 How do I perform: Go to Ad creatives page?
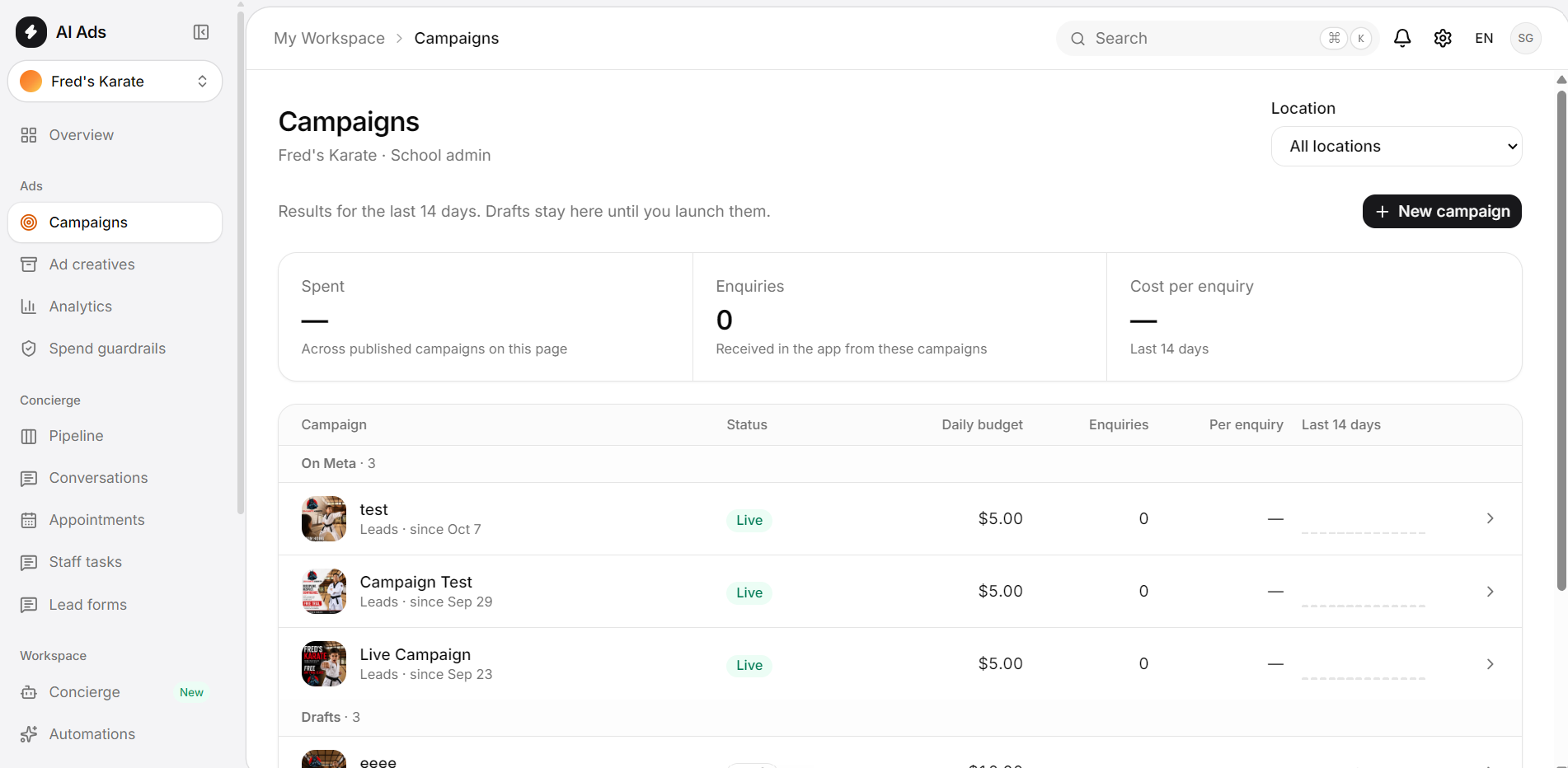(115, 265)
